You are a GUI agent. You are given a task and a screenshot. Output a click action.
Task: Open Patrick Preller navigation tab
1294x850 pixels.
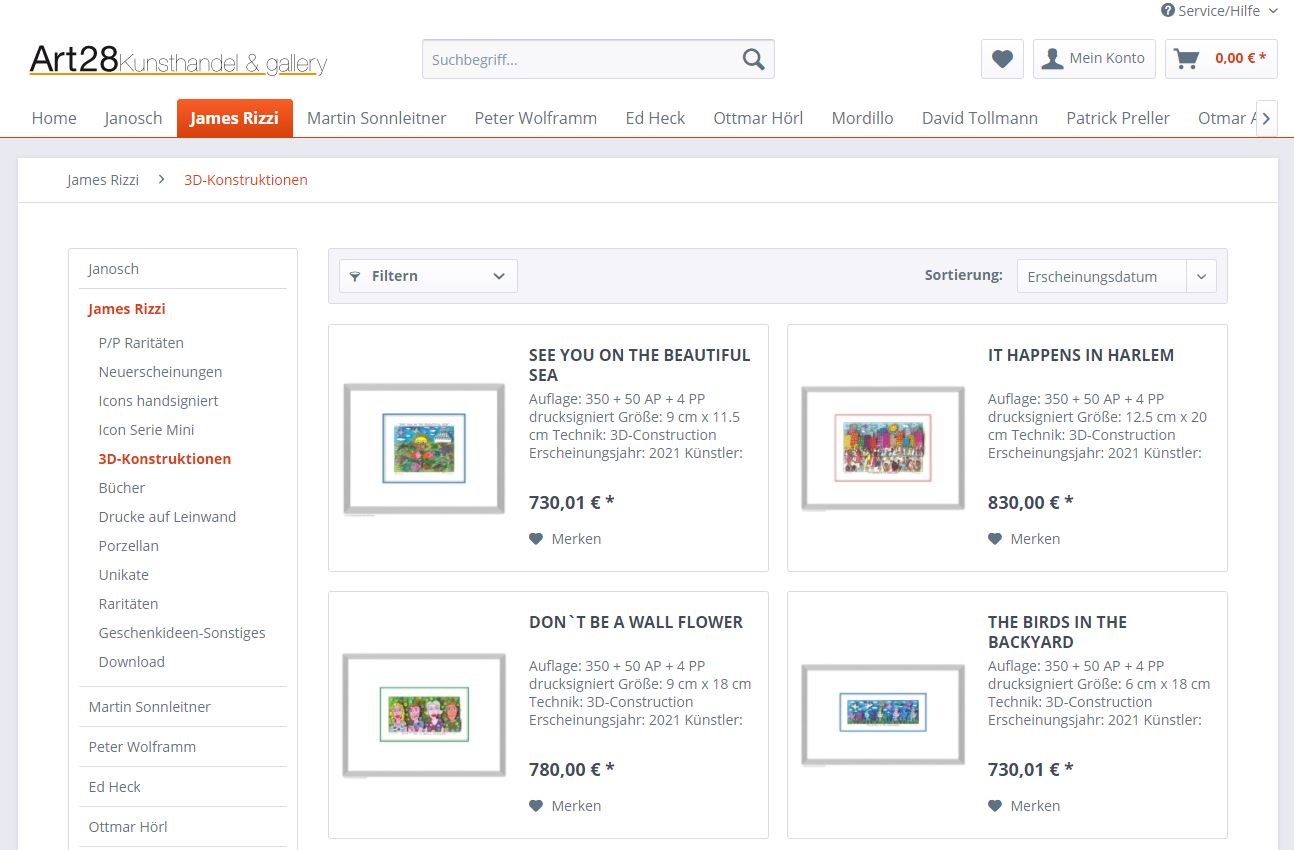point(1117,118)
